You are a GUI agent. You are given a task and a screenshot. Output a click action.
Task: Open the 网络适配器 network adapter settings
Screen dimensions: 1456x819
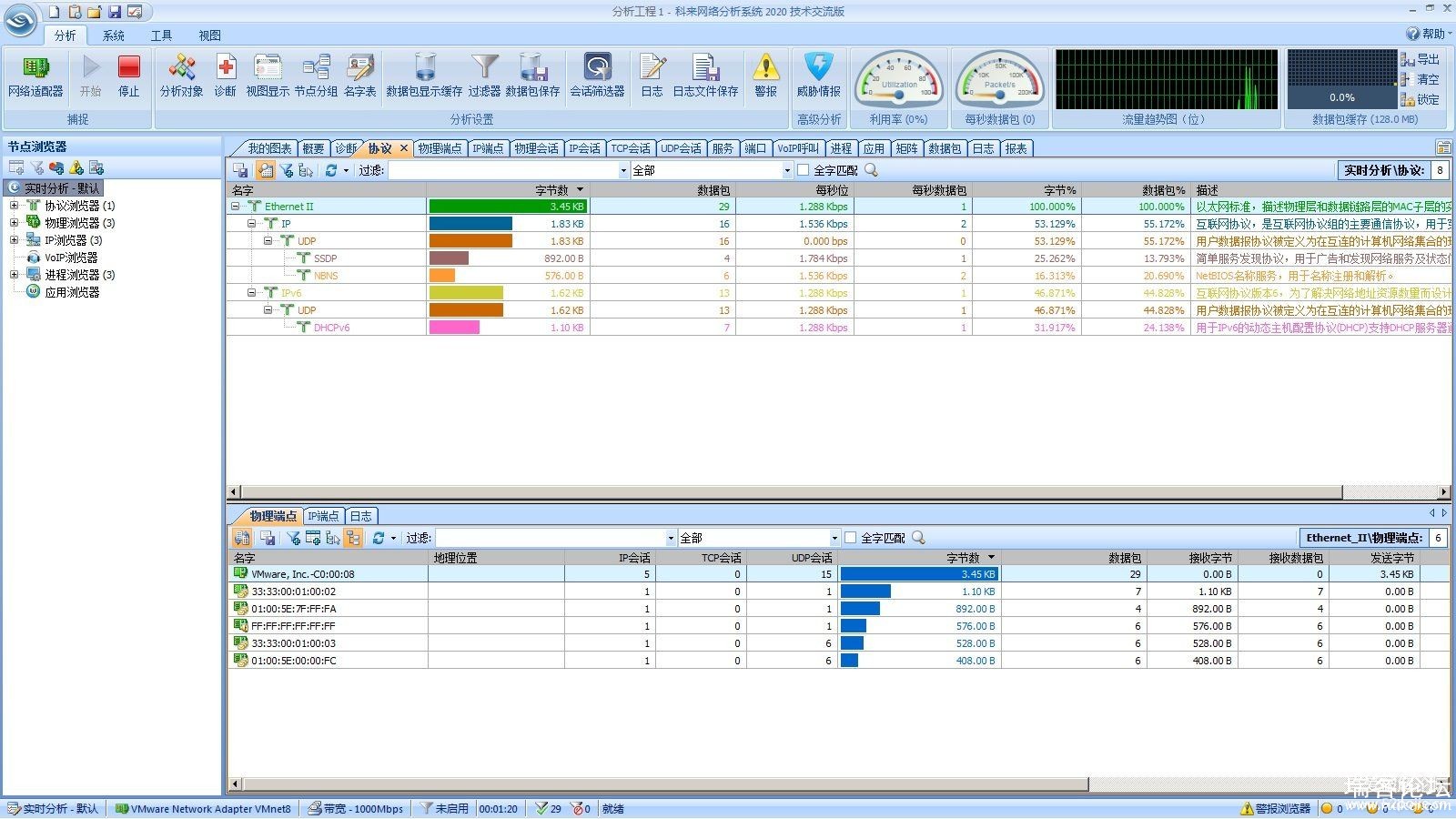(35, 76)
